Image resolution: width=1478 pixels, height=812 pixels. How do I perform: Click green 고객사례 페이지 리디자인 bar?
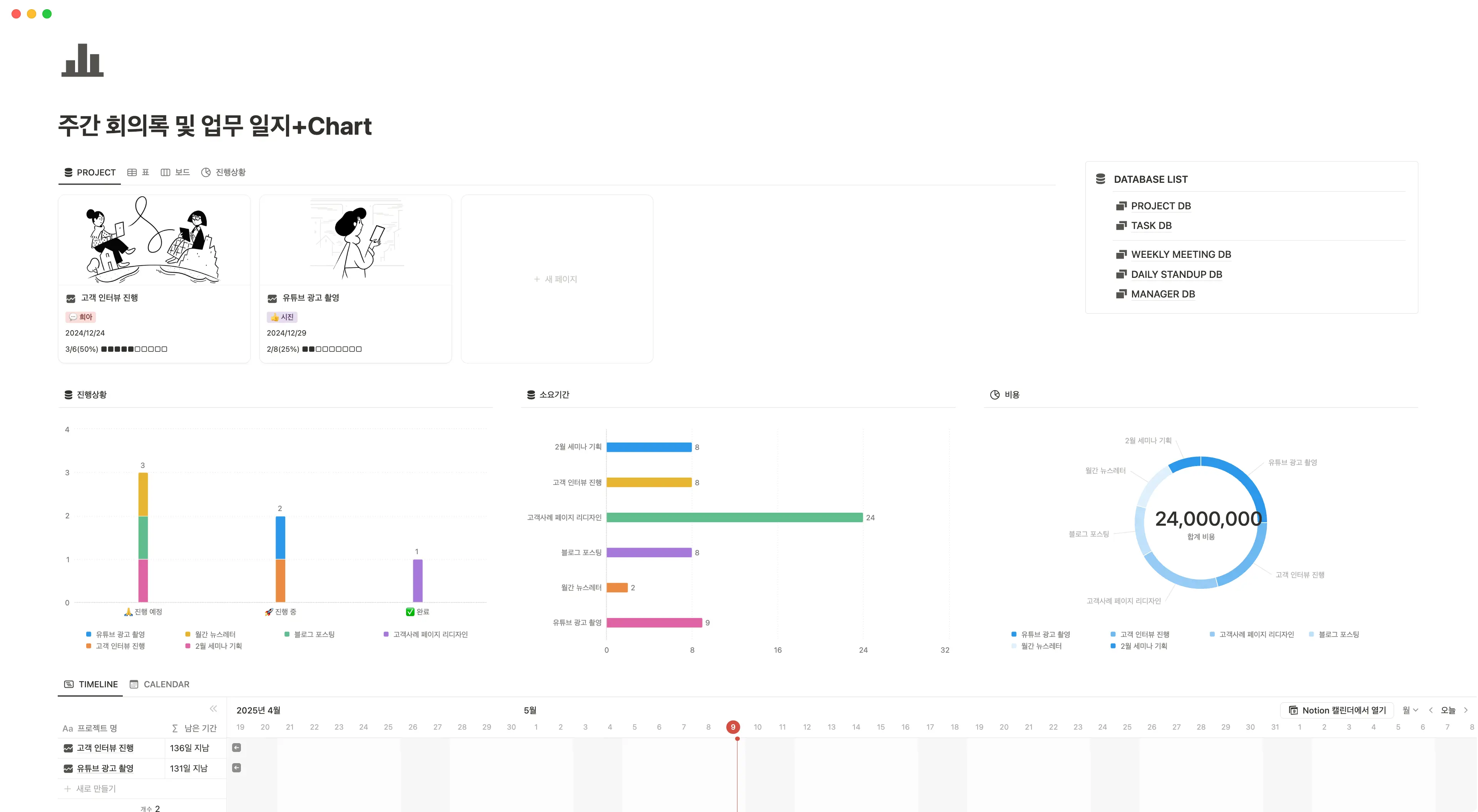point(734,518)
